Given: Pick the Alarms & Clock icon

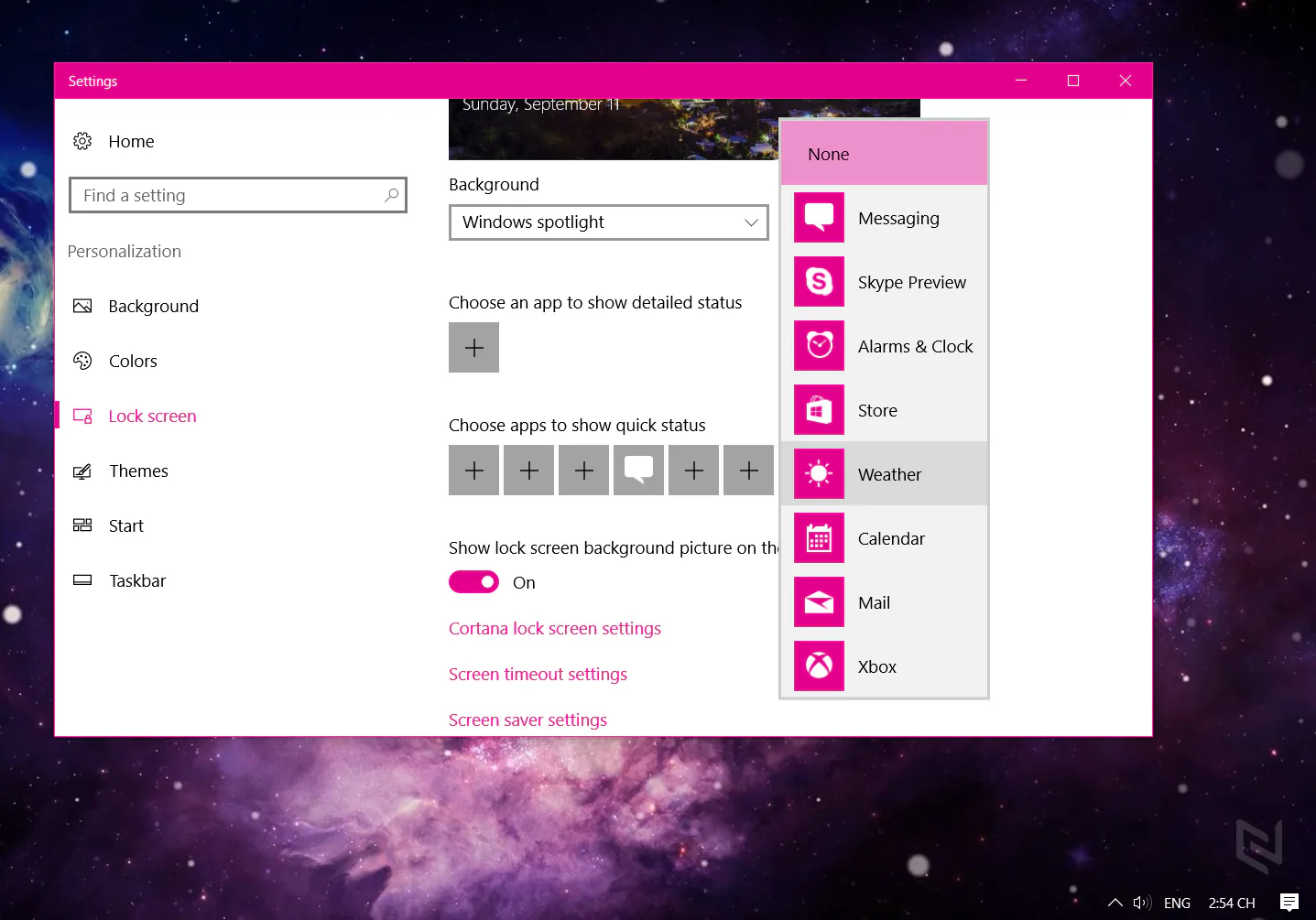Looking at the screenshot, I should [819, 346].
